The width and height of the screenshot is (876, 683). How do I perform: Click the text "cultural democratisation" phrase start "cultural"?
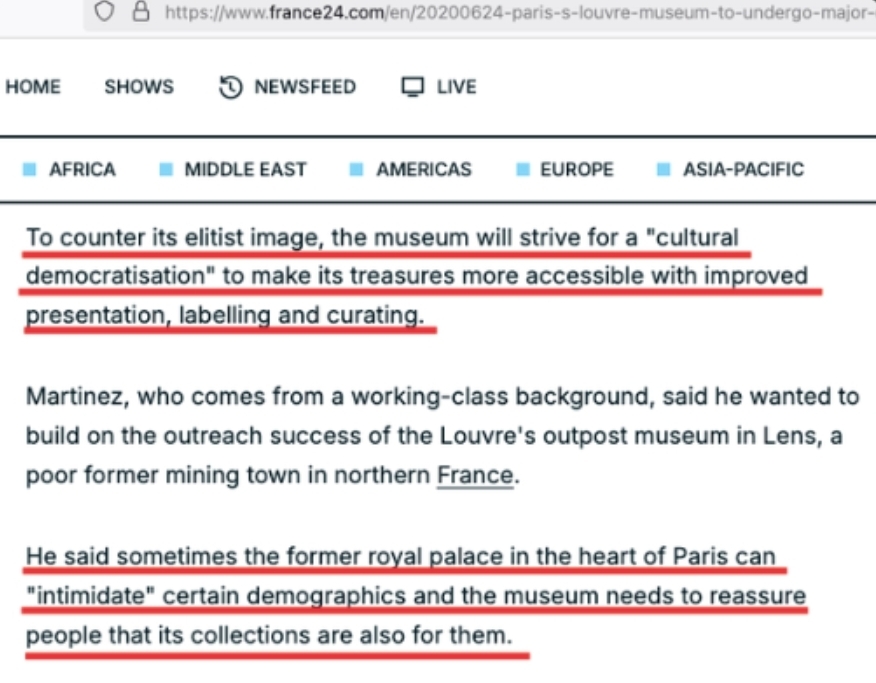coord(692,238)
